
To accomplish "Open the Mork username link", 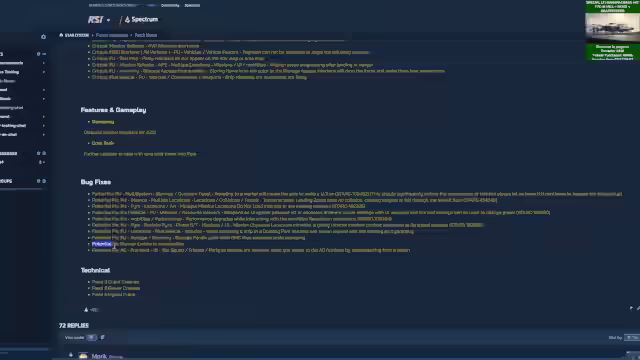I will pos(99,356).
